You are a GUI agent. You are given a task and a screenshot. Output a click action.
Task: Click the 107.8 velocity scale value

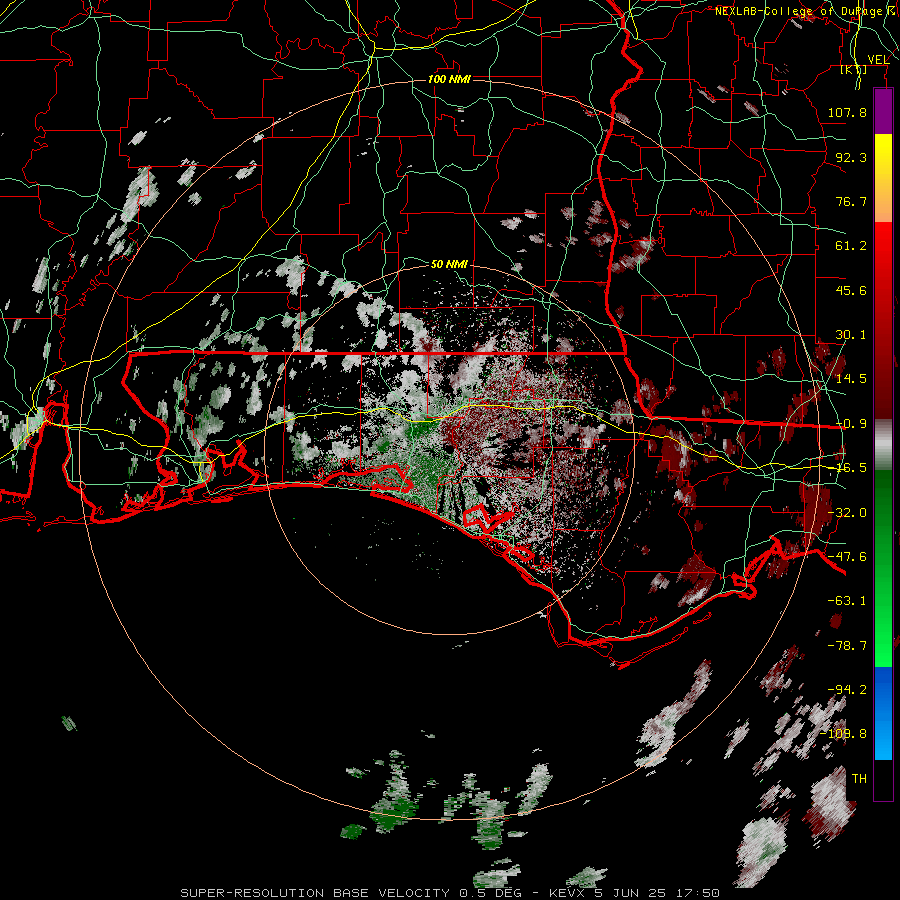847,112
